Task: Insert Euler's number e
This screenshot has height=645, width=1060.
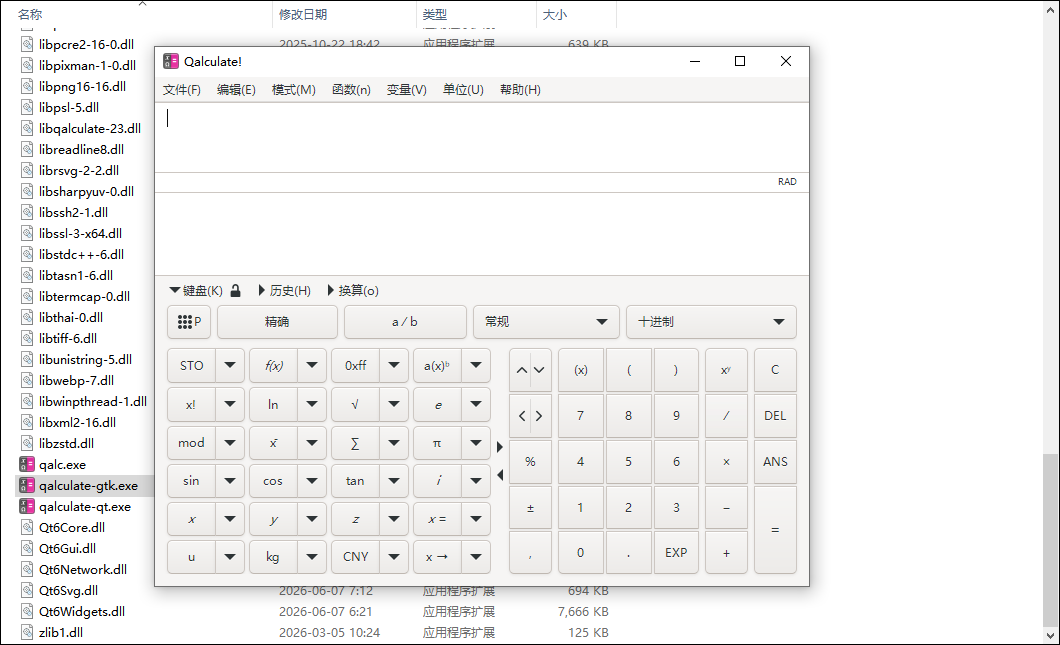Action: coord(437,404)
